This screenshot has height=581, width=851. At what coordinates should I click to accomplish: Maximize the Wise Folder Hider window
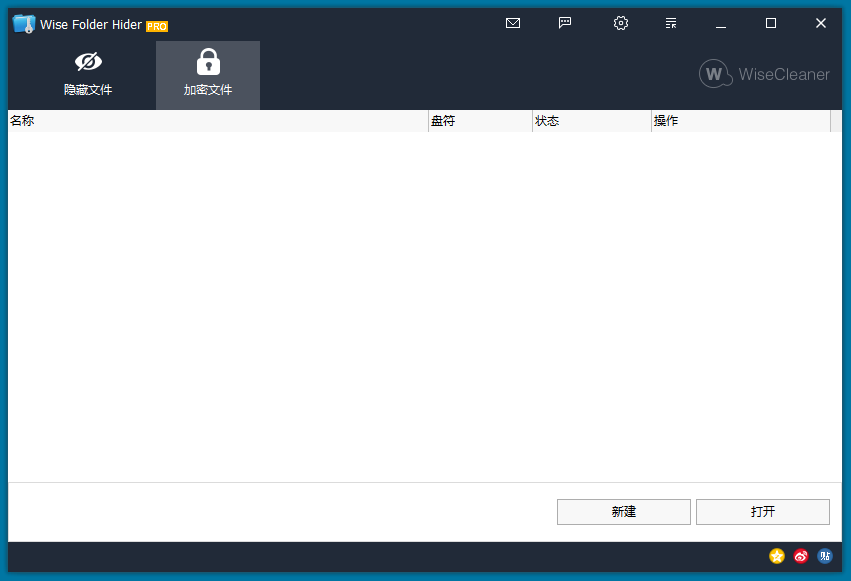click(x=771, y=23)
